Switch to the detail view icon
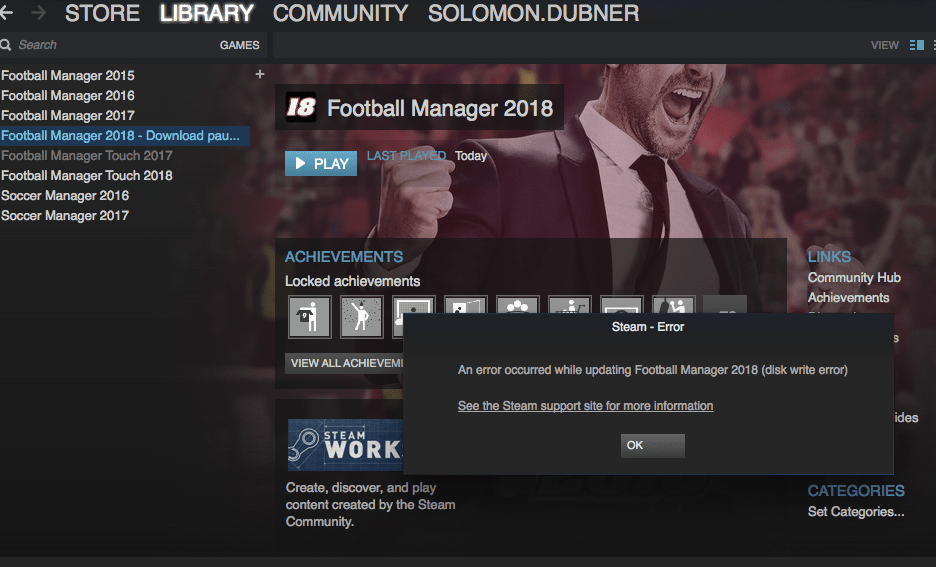 916,45
